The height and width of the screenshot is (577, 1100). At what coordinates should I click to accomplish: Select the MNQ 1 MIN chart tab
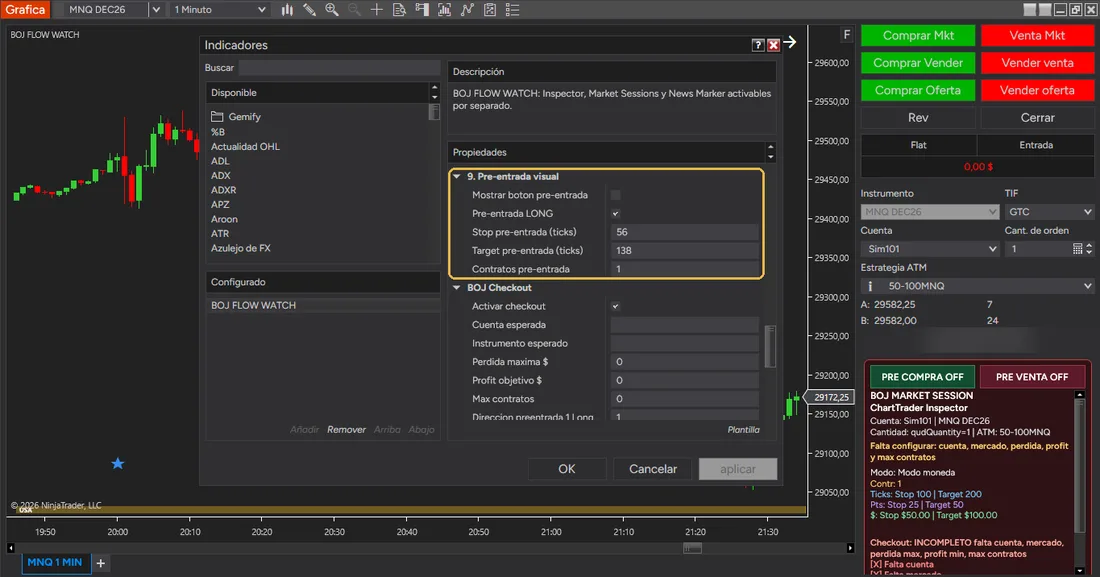pos(55,562)
